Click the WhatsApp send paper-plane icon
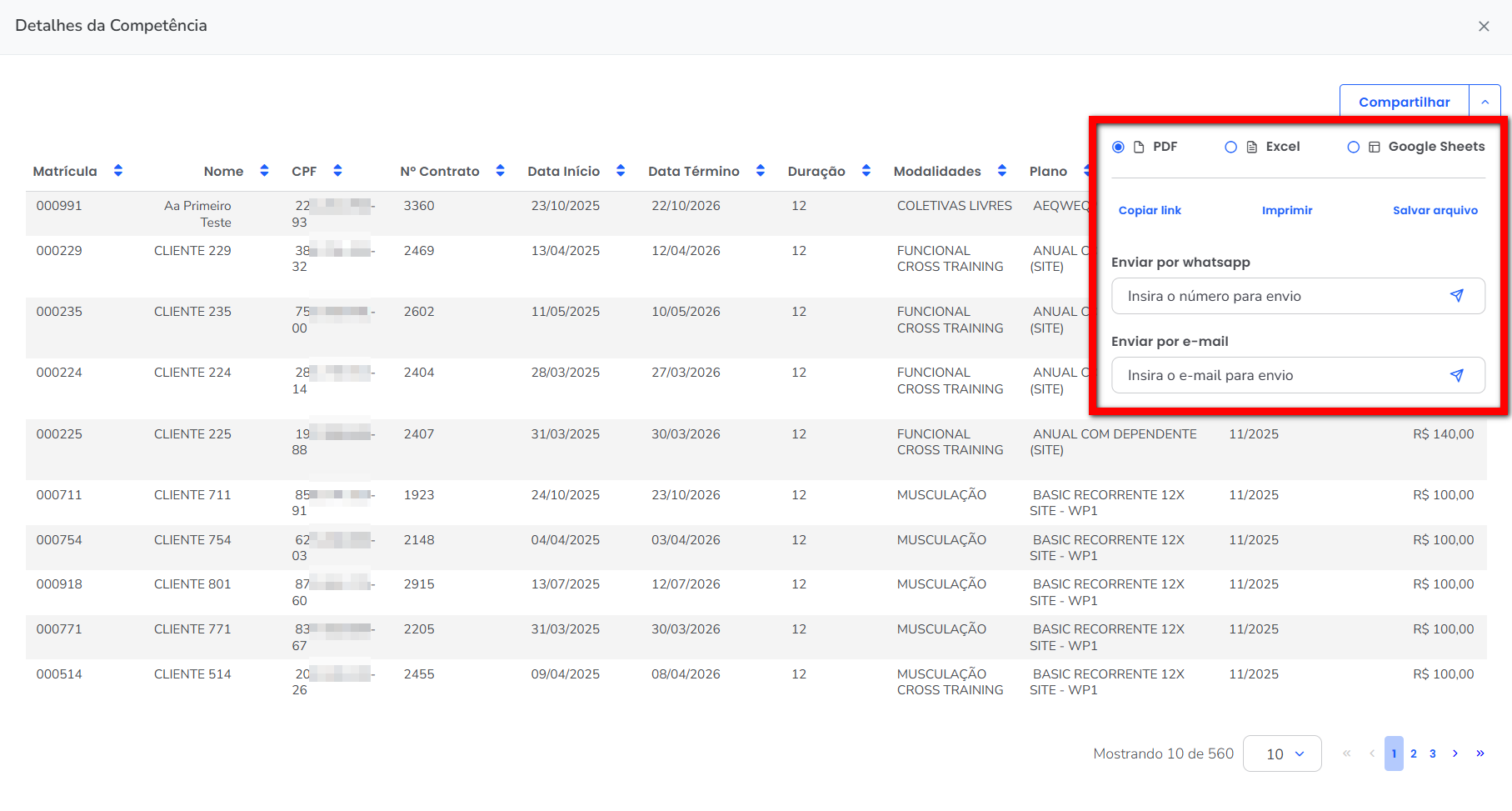 1456,296
